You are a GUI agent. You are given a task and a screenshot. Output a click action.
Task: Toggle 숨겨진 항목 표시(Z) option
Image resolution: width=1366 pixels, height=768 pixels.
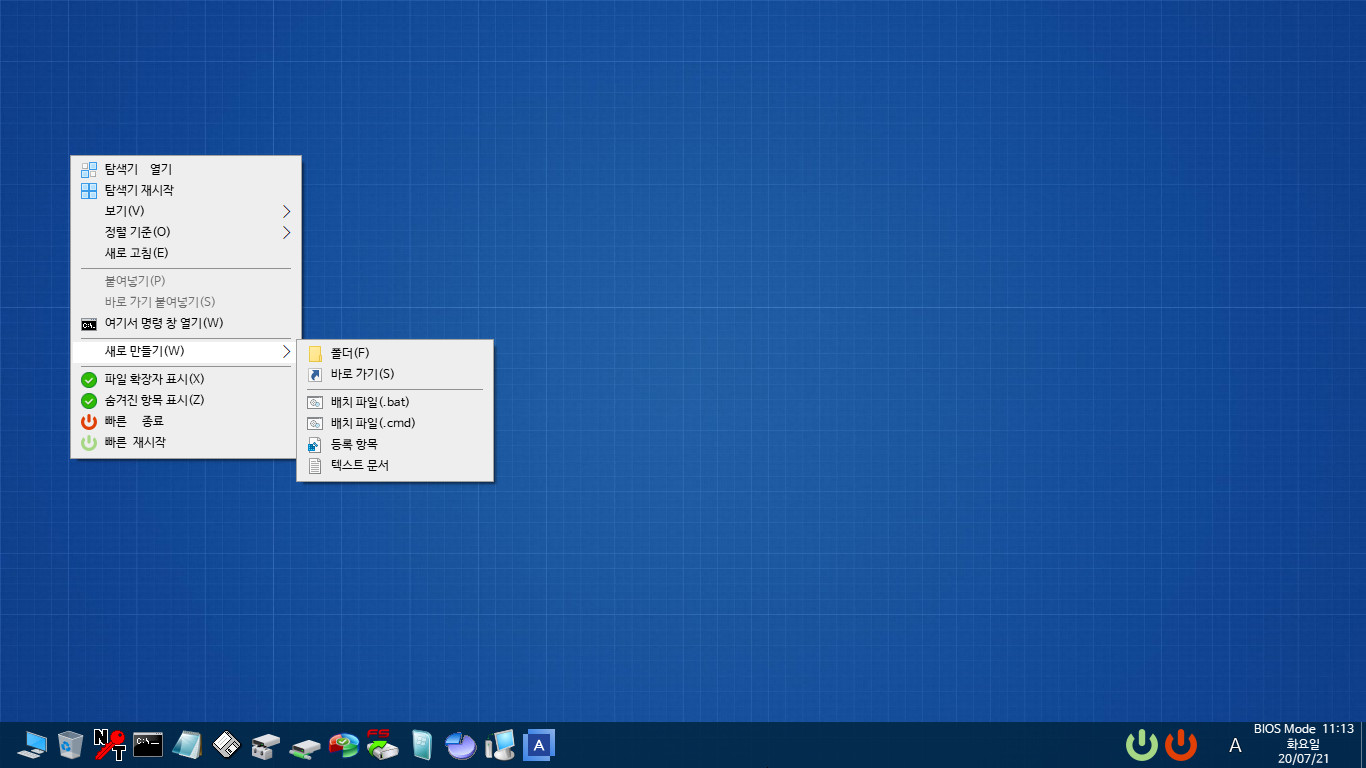tap(186, 400)
